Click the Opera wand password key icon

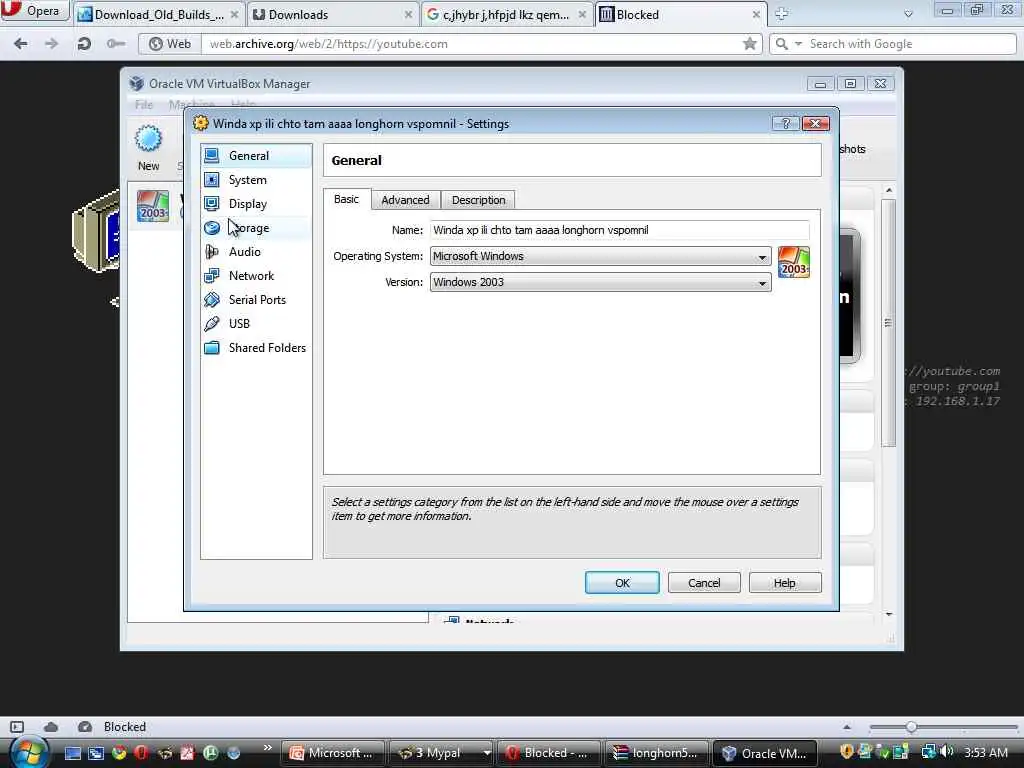[x=116, y=44]
